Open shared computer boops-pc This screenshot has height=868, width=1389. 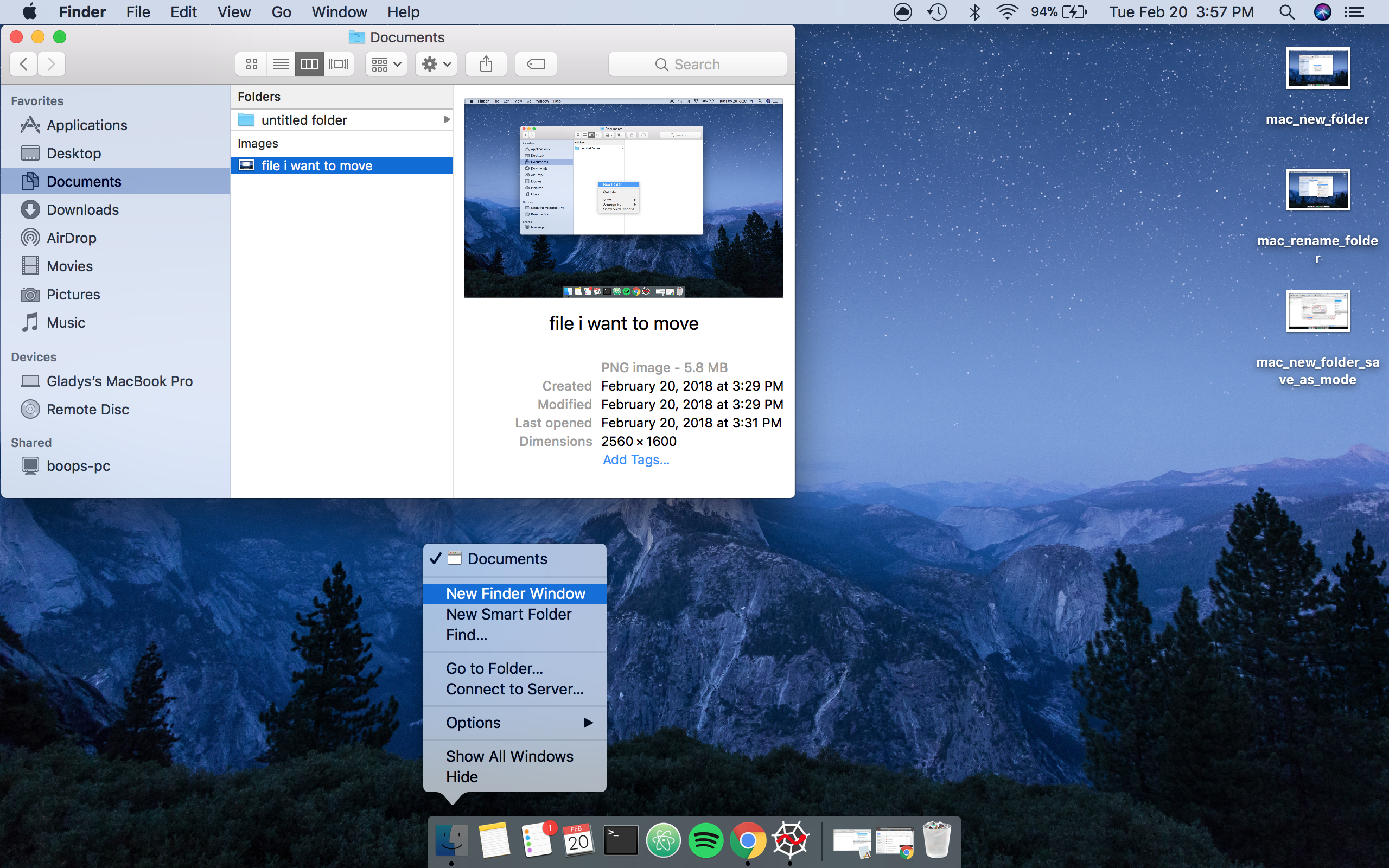(x=116, y=465)
